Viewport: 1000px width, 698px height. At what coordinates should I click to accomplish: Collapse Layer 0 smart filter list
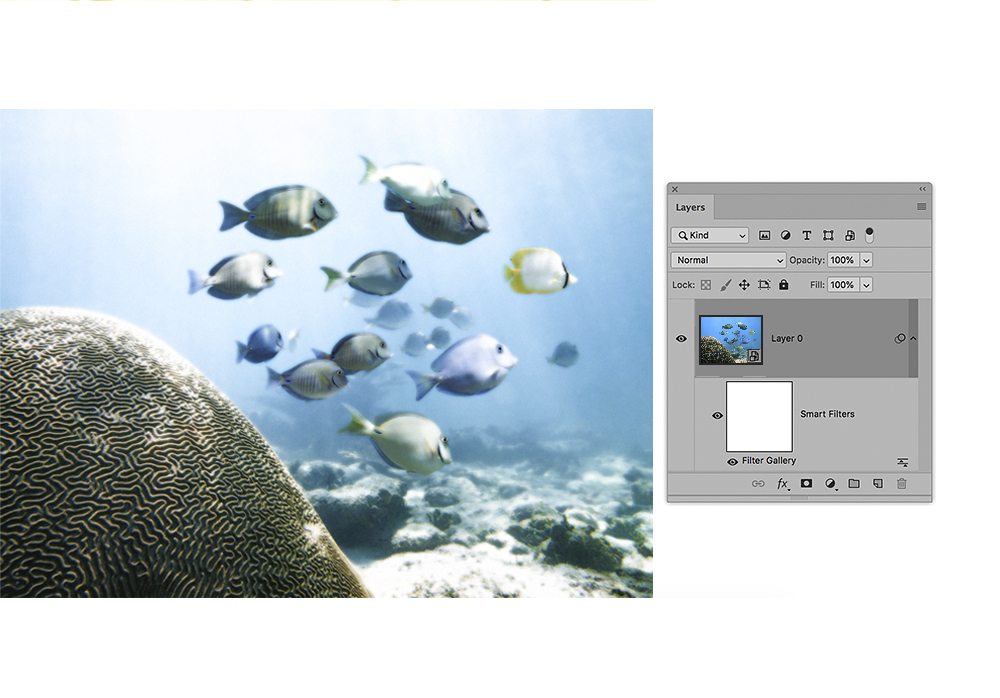click(x=913, y=339)
